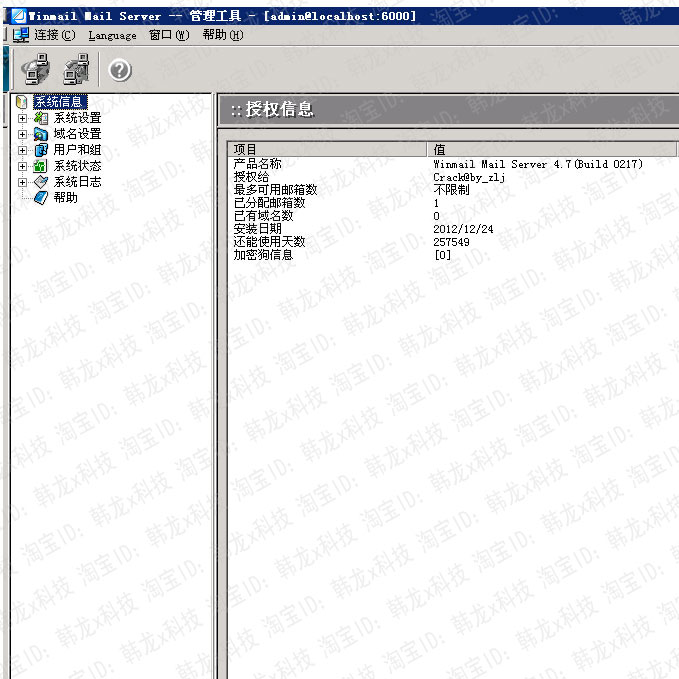679x679 pixels.
Task: Click the value 257549
Action: 451,242
